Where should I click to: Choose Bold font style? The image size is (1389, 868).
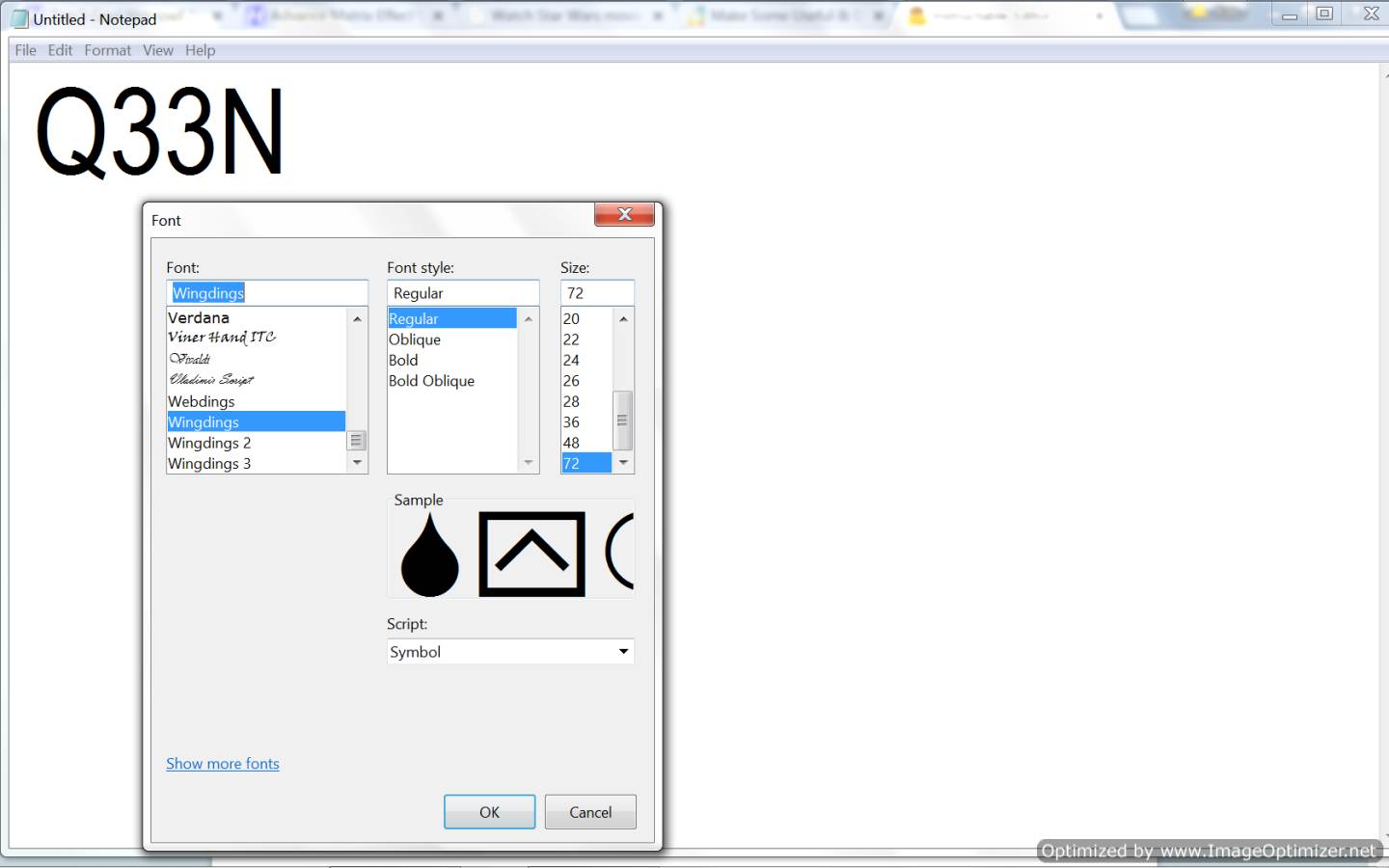point(452,360)
